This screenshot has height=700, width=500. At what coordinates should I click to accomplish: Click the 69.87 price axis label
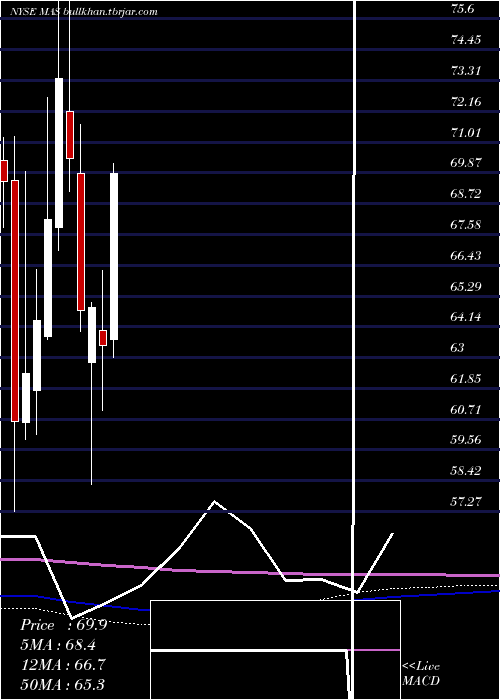click(466, 162)
